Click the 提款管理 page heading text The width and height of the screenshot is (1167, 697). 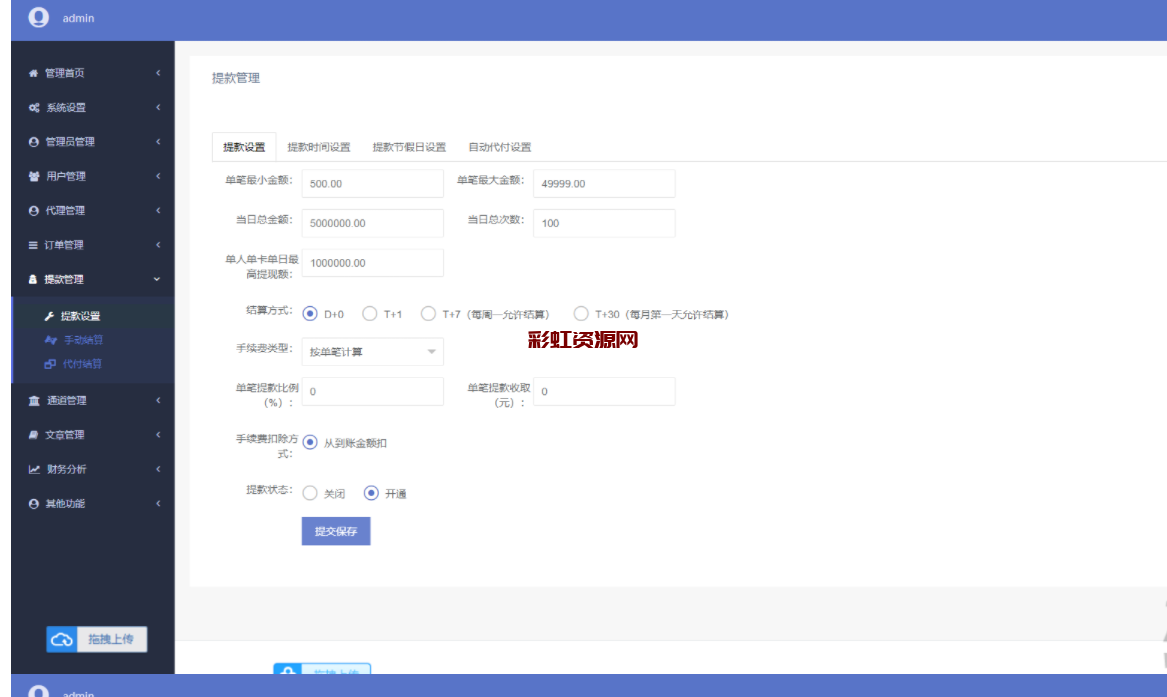coord(236,78)
